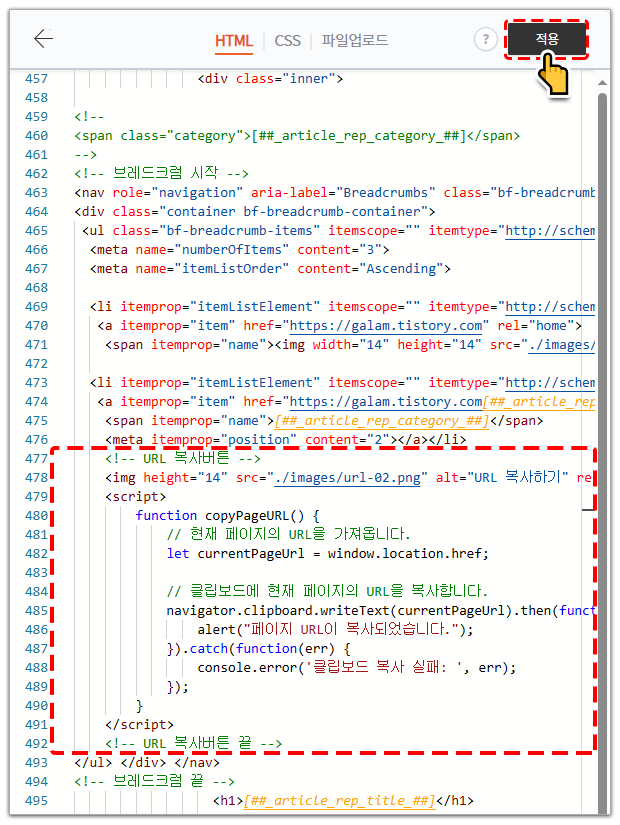620x825 pixels.
Task: Click the meta position content="2" line
Action: 285,440
